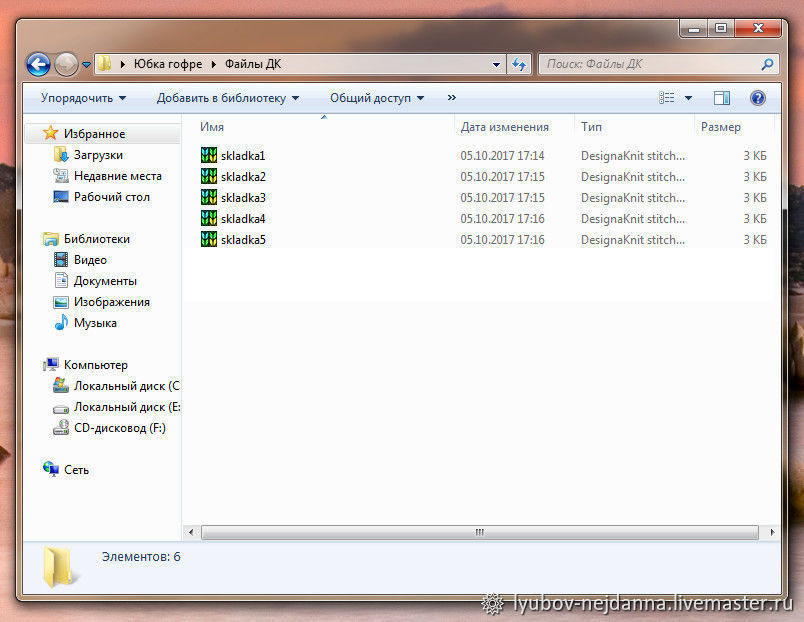Open Локальный диск (C drive

(x=127, y=386)
